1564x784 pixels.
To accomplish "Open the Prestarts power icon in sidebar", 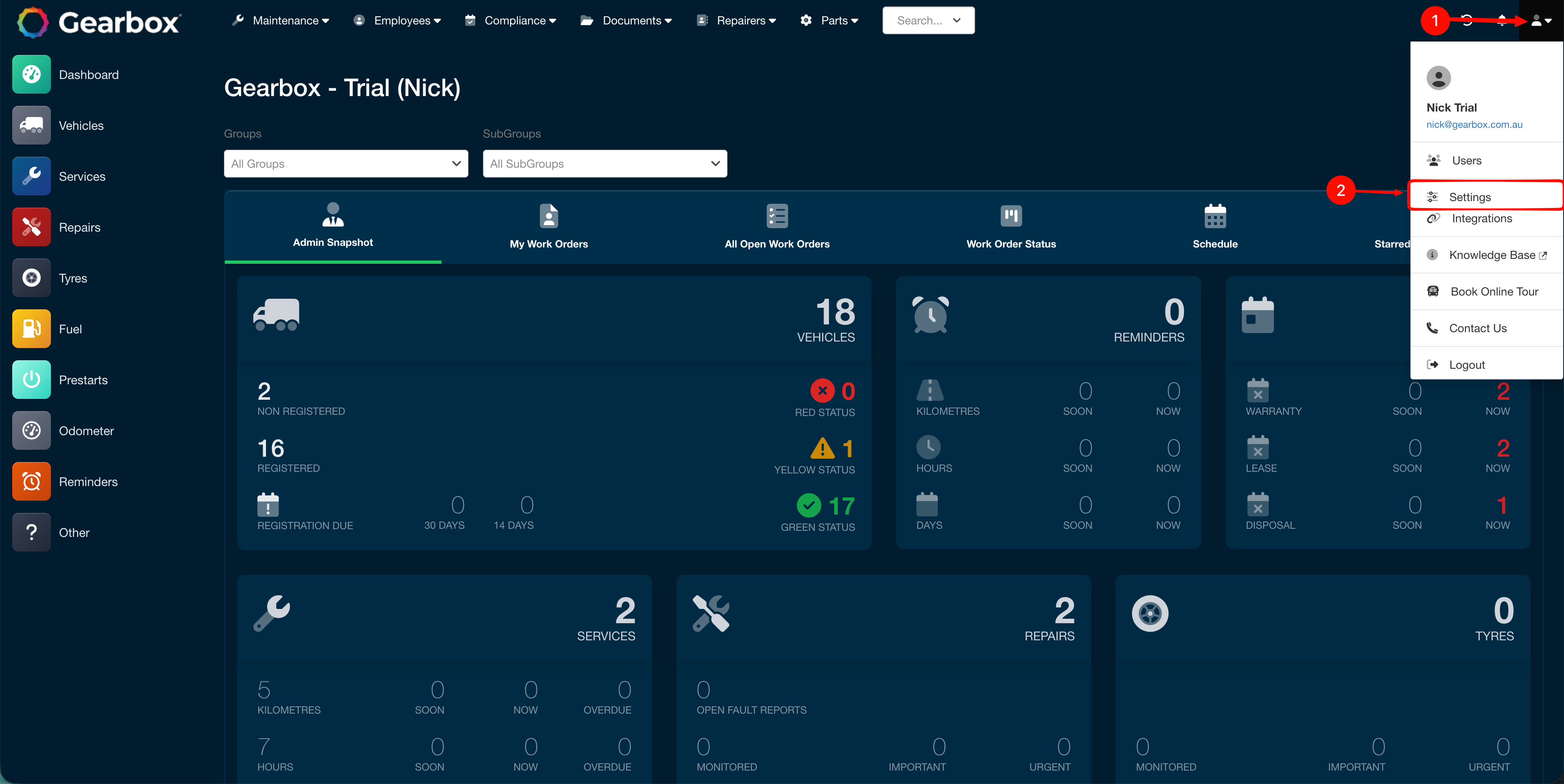I will [32, 380].
